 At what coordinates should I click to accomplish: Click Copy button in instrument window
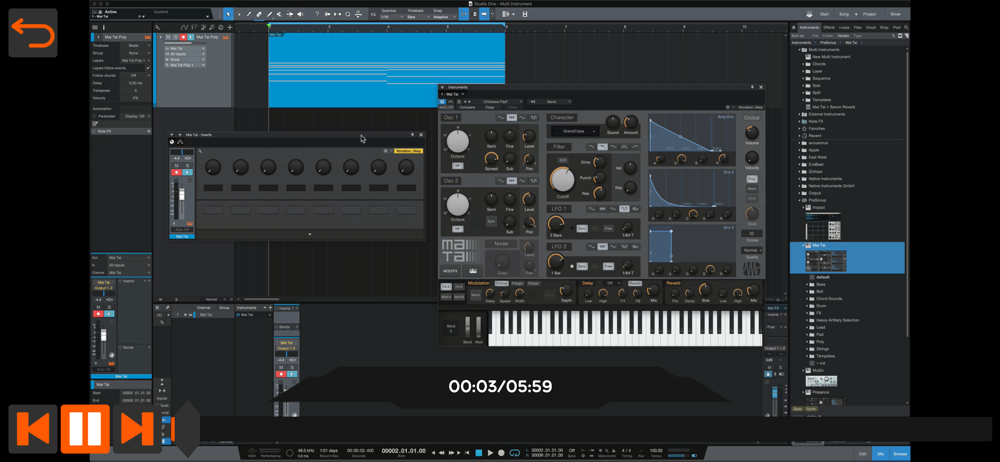[x=490, y=107]
